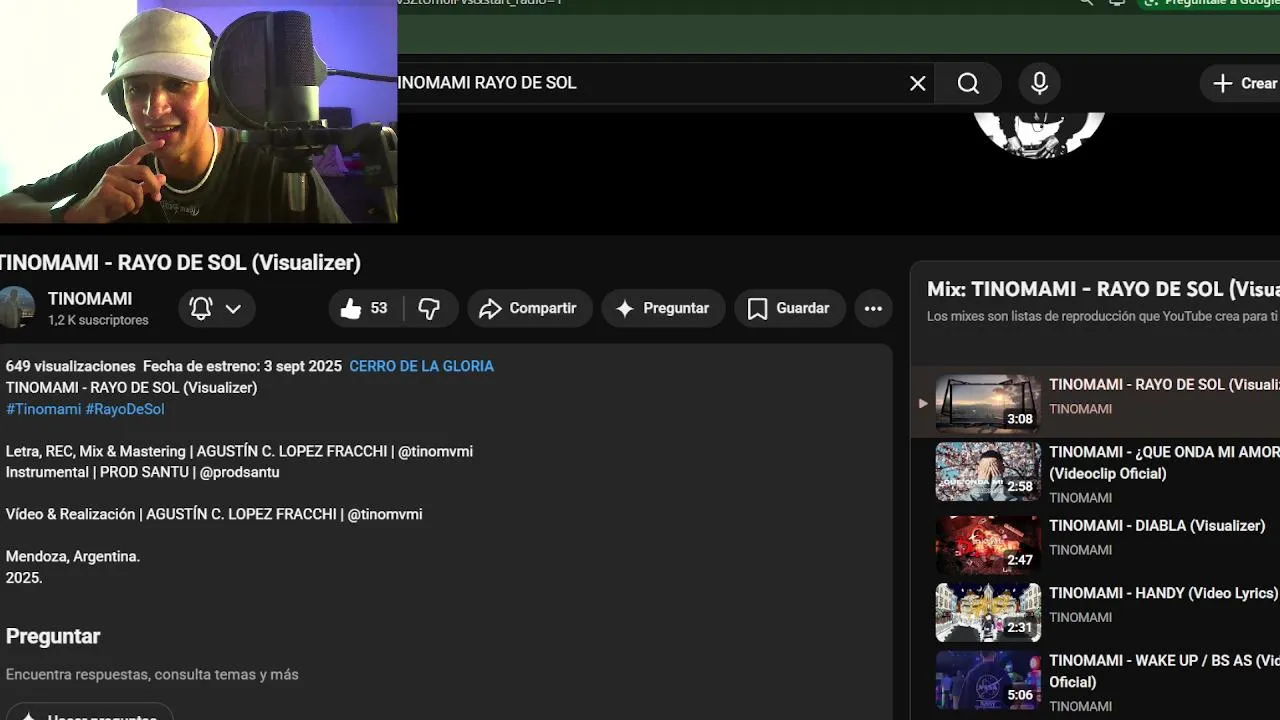This screenshot has width=1280, height=720.
Task: Click the Mix: TINOMAMI - RAYO DE SOL heading
Action: (1103, 289)
